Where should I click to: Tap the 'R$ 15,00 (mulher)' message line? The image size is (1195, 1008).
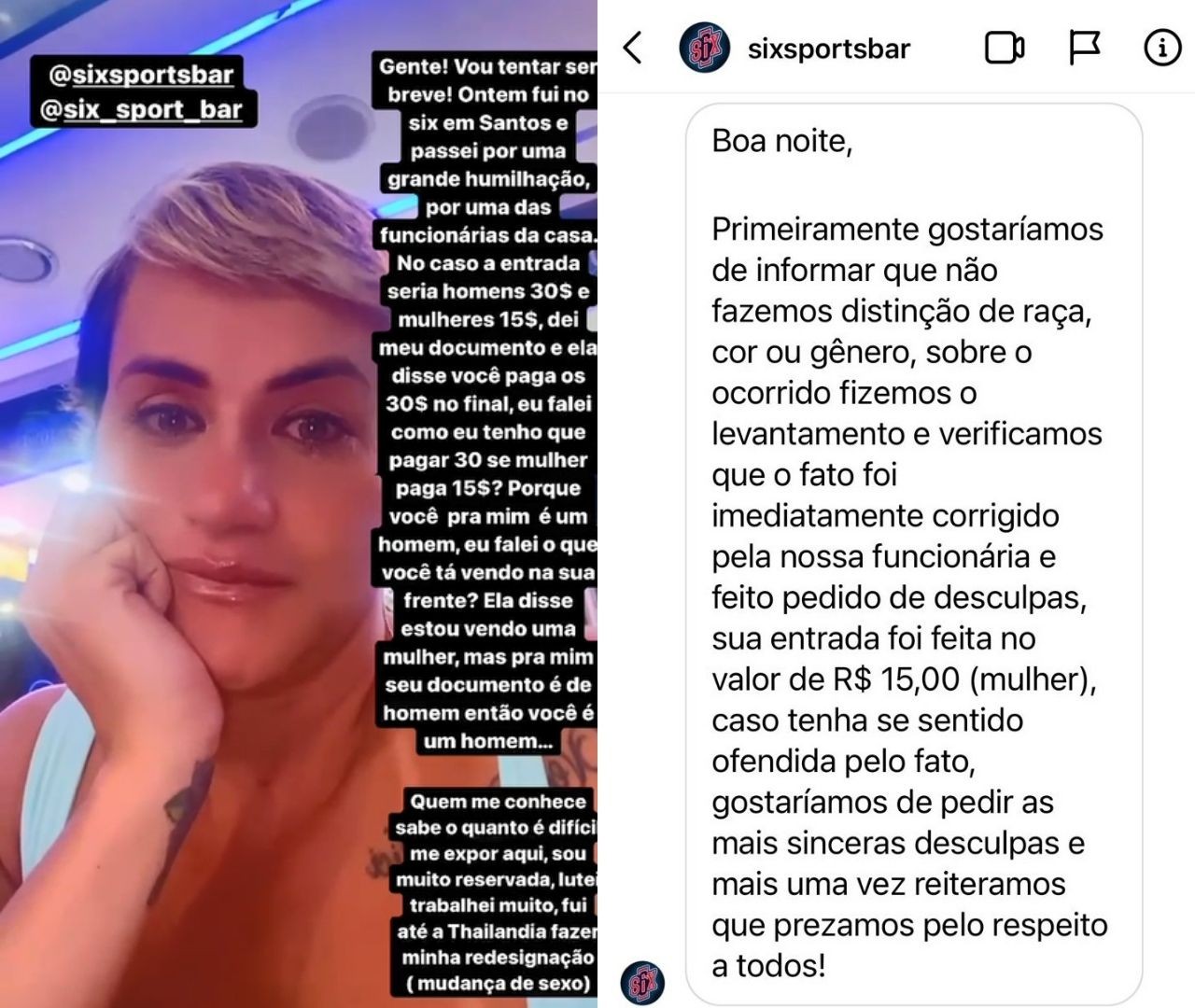click(x=904, y=679)
